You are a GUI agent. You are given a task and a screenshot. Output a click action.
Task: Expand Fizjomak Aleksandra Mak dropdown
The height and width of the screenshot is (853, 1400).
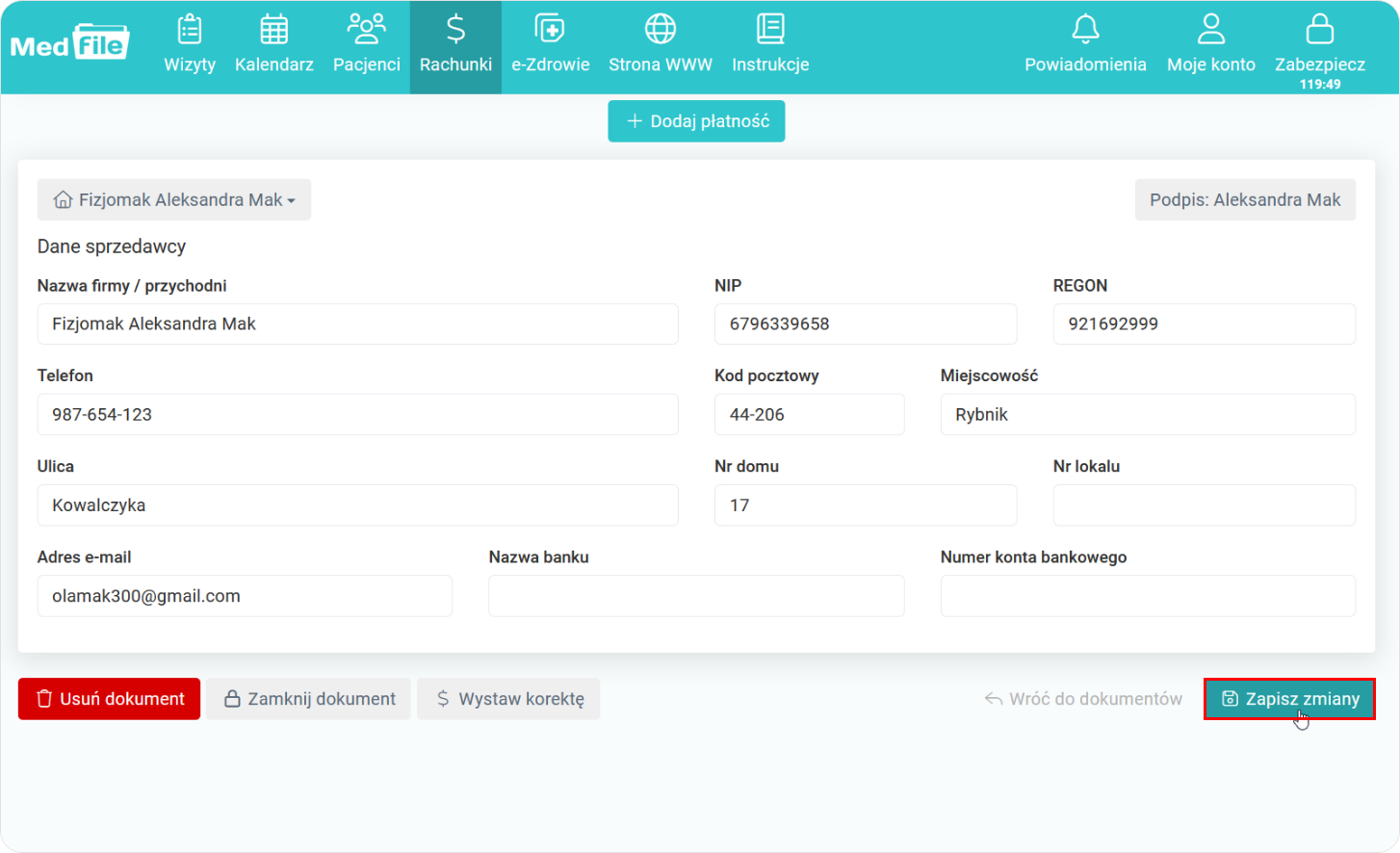point(174,200)
